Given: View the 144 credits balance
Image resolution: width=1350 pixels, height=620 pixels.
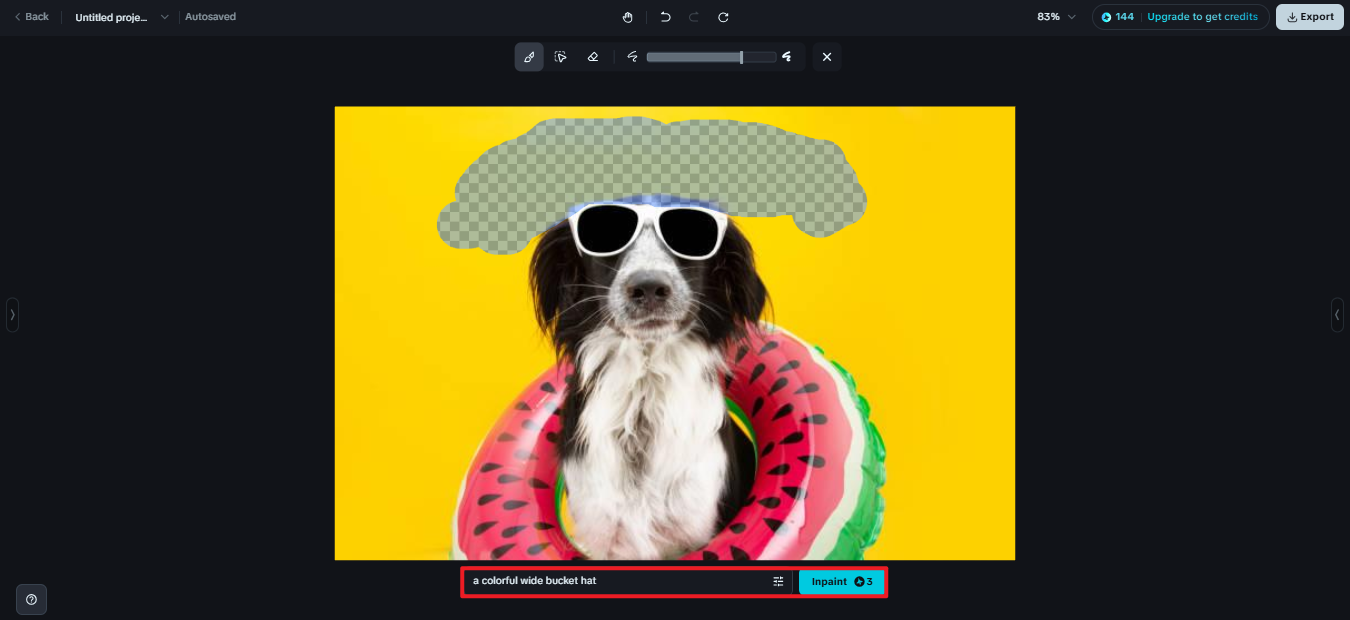Looking at the screenshot, I should [1118, 17].
